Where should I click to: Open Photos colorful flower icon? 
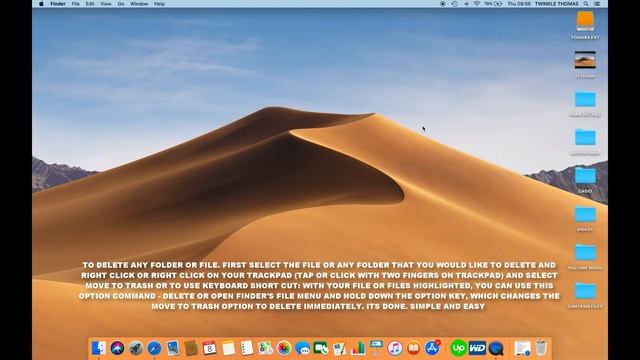[x=284, y=348]
